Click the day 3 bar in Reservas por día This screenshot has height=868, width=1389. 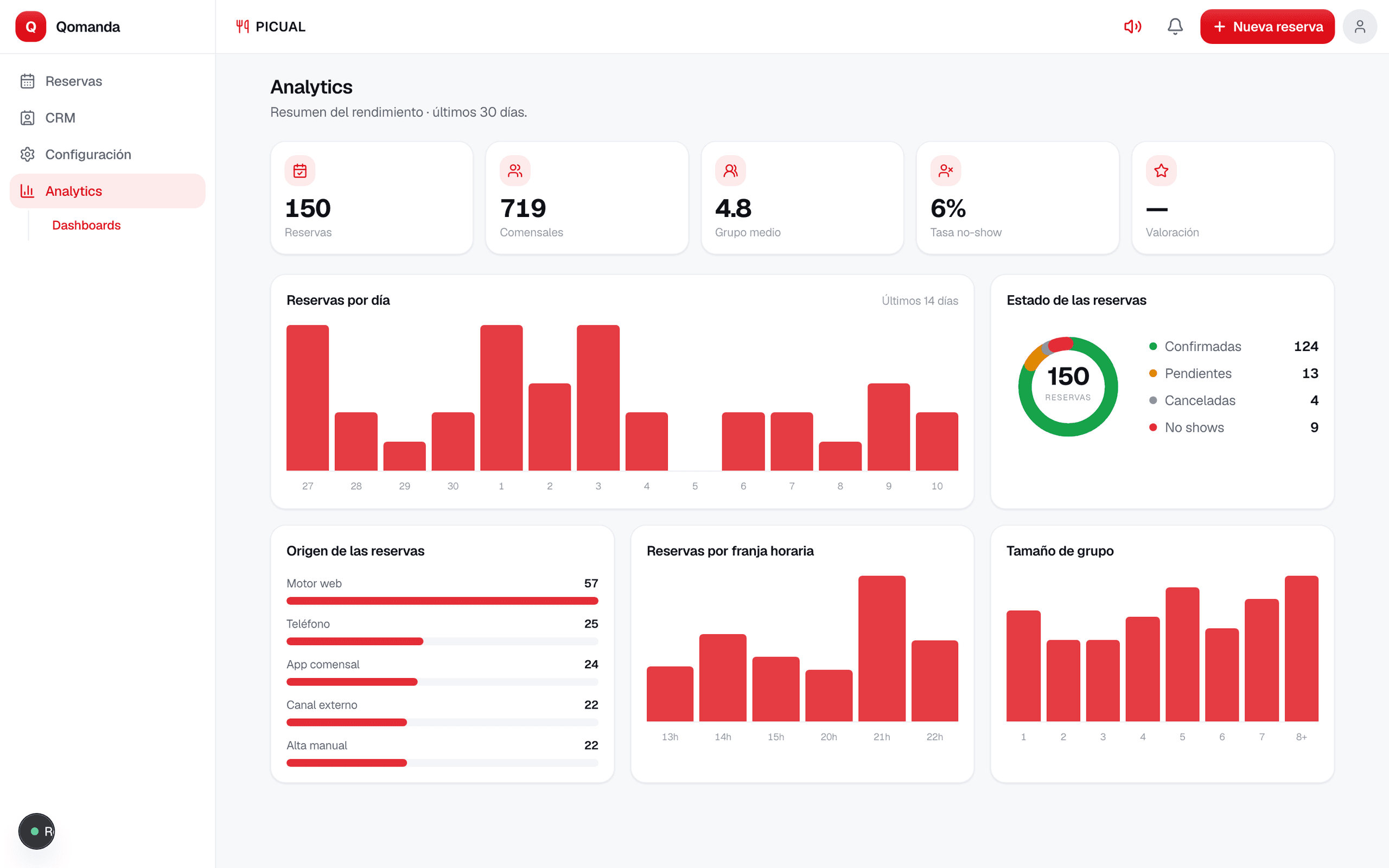tap(598, 398)
